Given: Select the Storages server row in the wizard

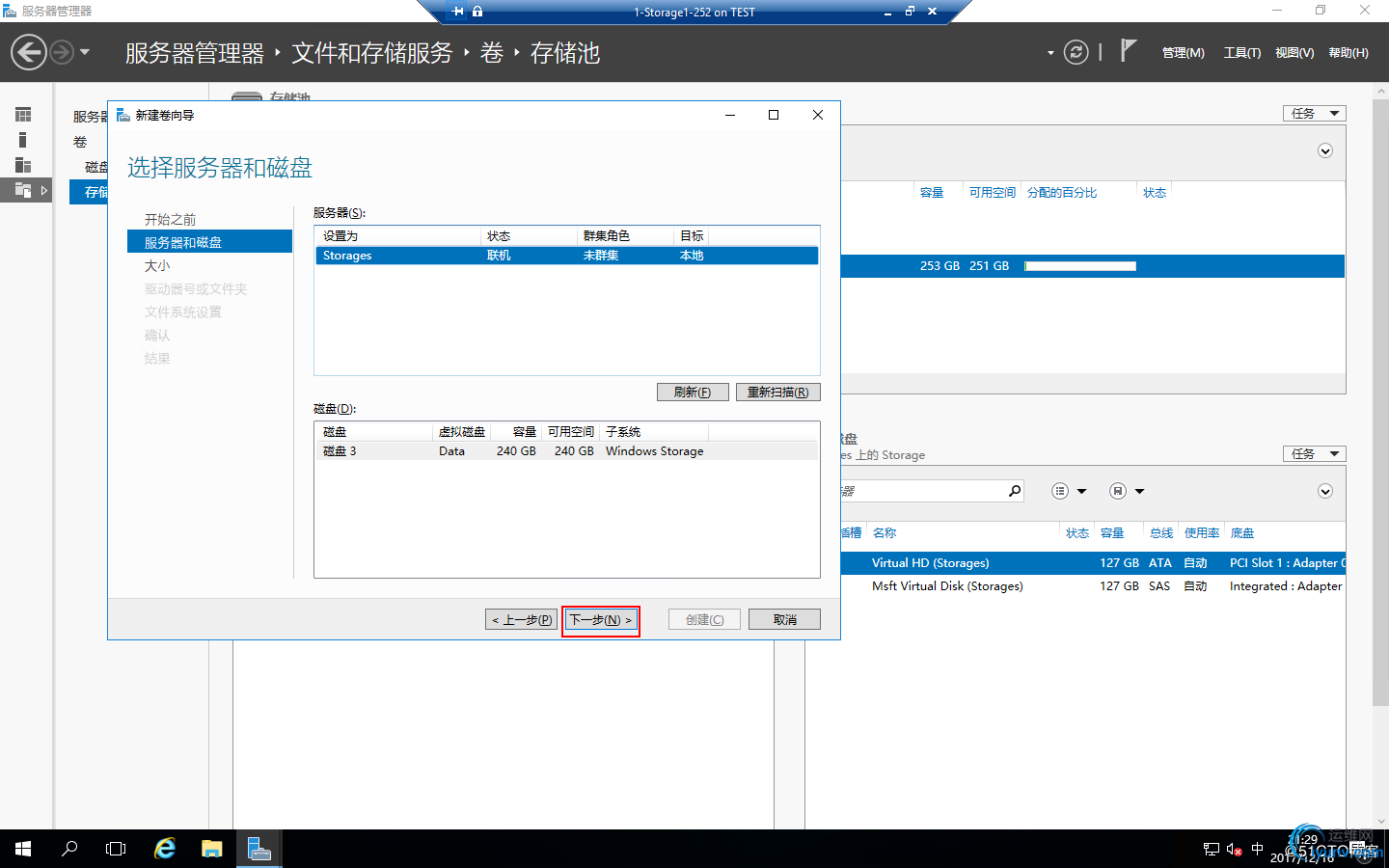Looking at the screenshot, I should [x=567, y=256].
